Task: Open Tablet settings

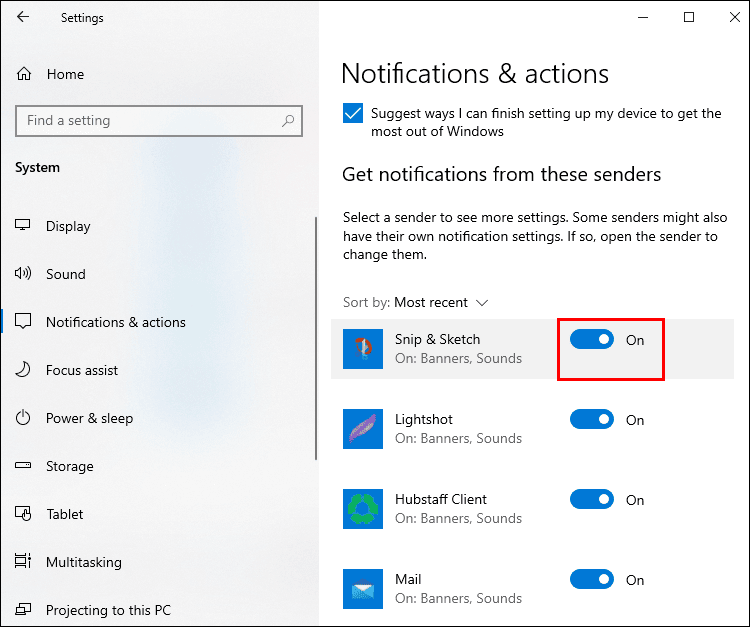Action: pyautogui.click(x=65, y=514)
